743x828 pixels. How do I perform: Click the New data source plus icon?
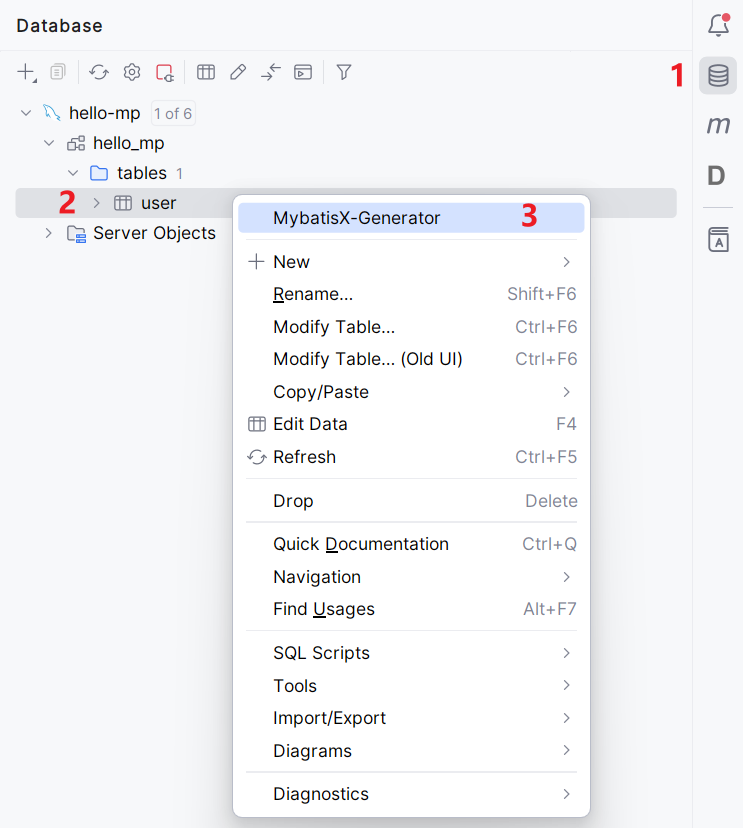click(26, 72)
